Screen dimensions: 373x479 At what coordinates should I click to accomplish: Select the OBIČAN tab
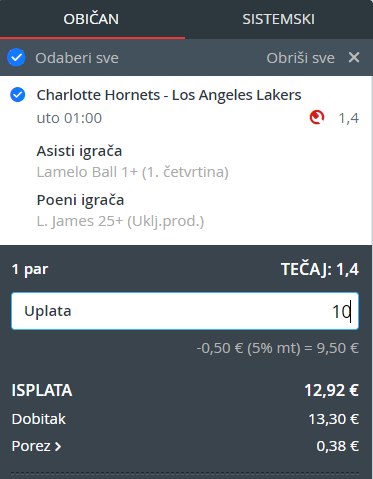pyautogui.click(x=91, y=19)
